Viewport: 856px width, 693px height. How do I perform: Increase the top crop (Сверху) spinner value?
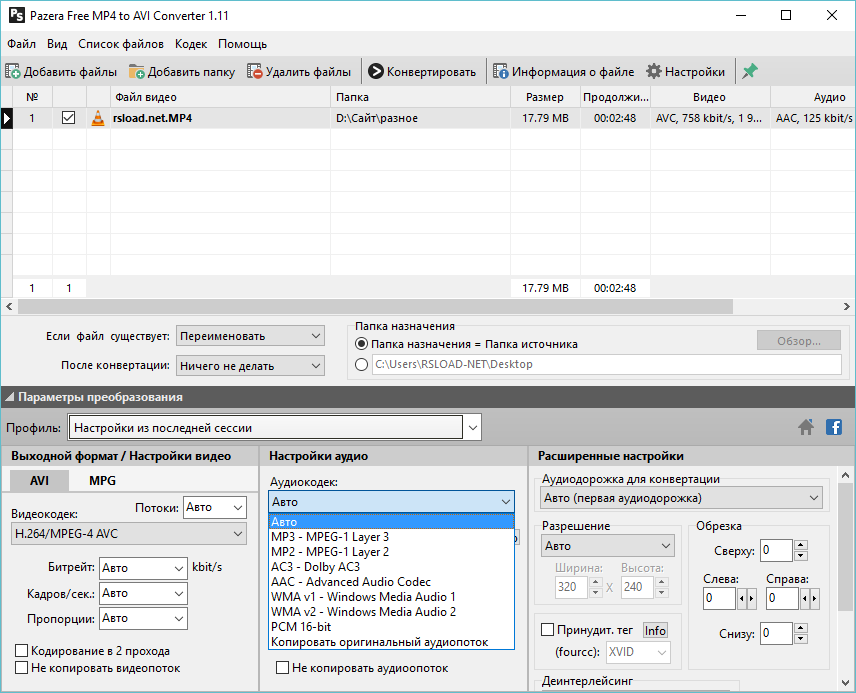coord(800,545)
